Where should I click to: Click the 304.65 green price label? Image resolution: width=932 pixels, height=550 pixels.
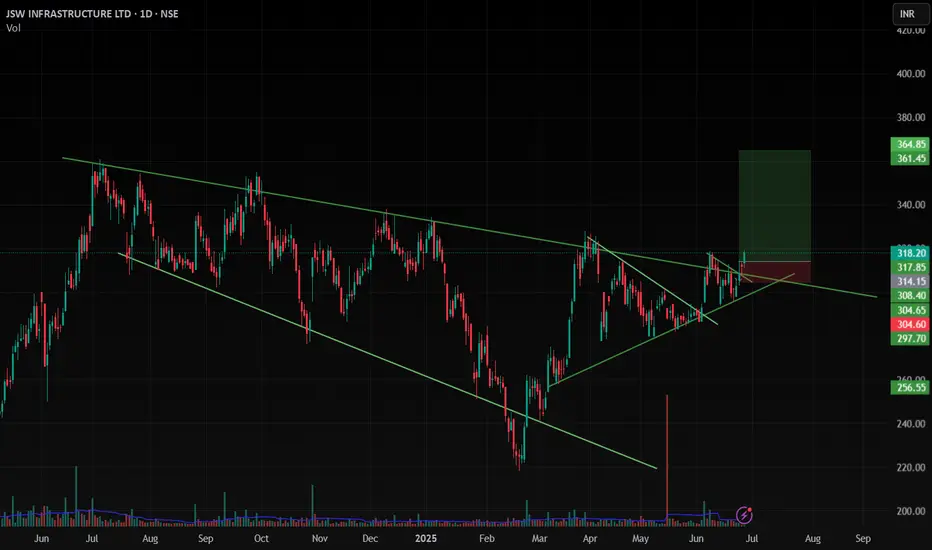click(x=910, y=310)
